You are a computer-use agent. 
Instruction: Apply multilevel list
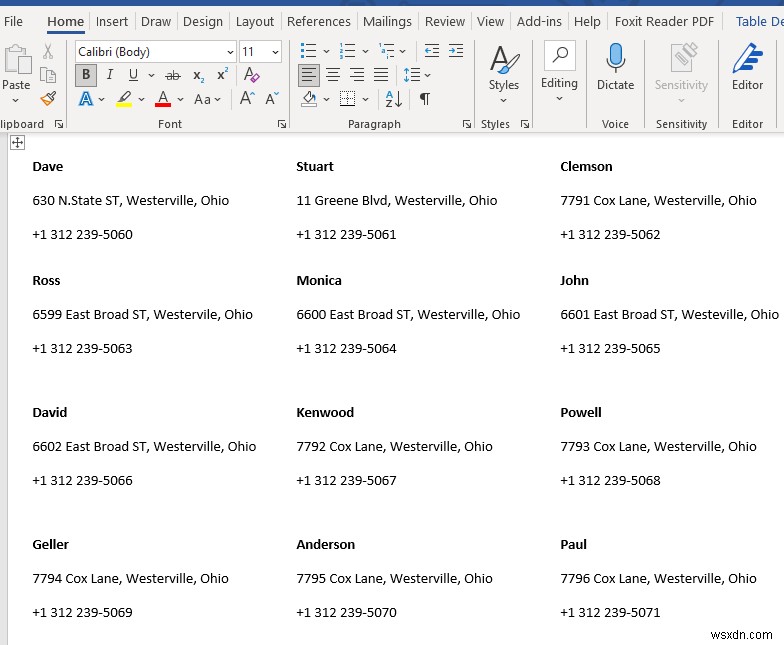click(386, 51)
